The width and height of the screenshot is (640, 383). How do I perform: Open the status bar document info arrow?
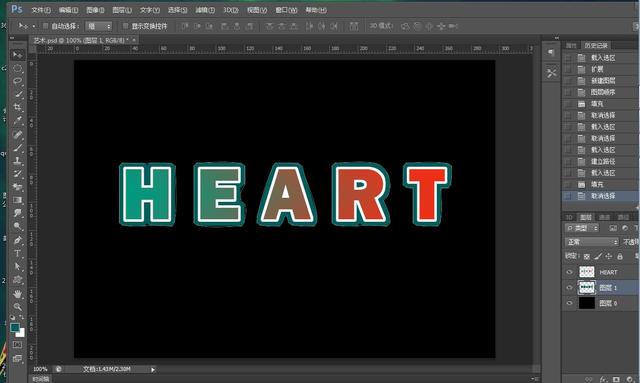click(153, 370)
